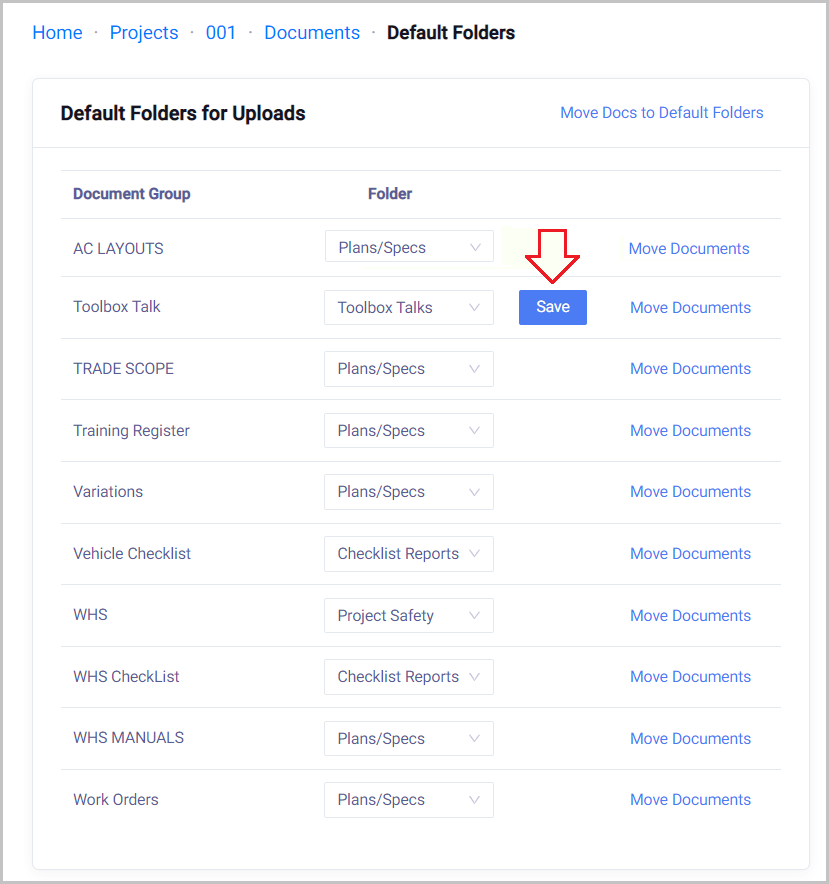The image size is (829, 884).
Task: Move Documents for WHS CheckList row
Action: point(690,677)
